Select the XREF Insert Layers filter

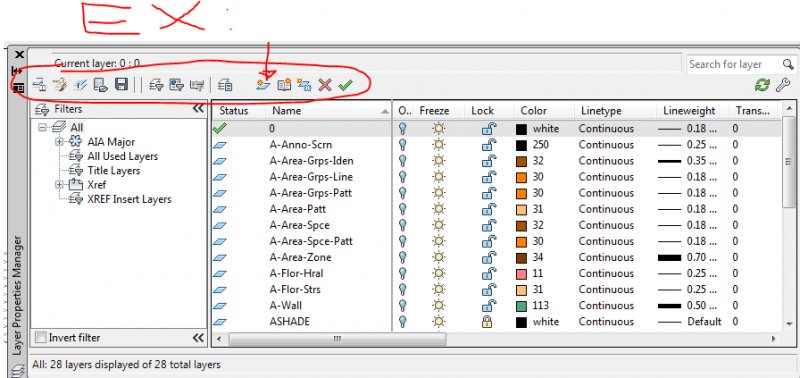tap(130, 199)
